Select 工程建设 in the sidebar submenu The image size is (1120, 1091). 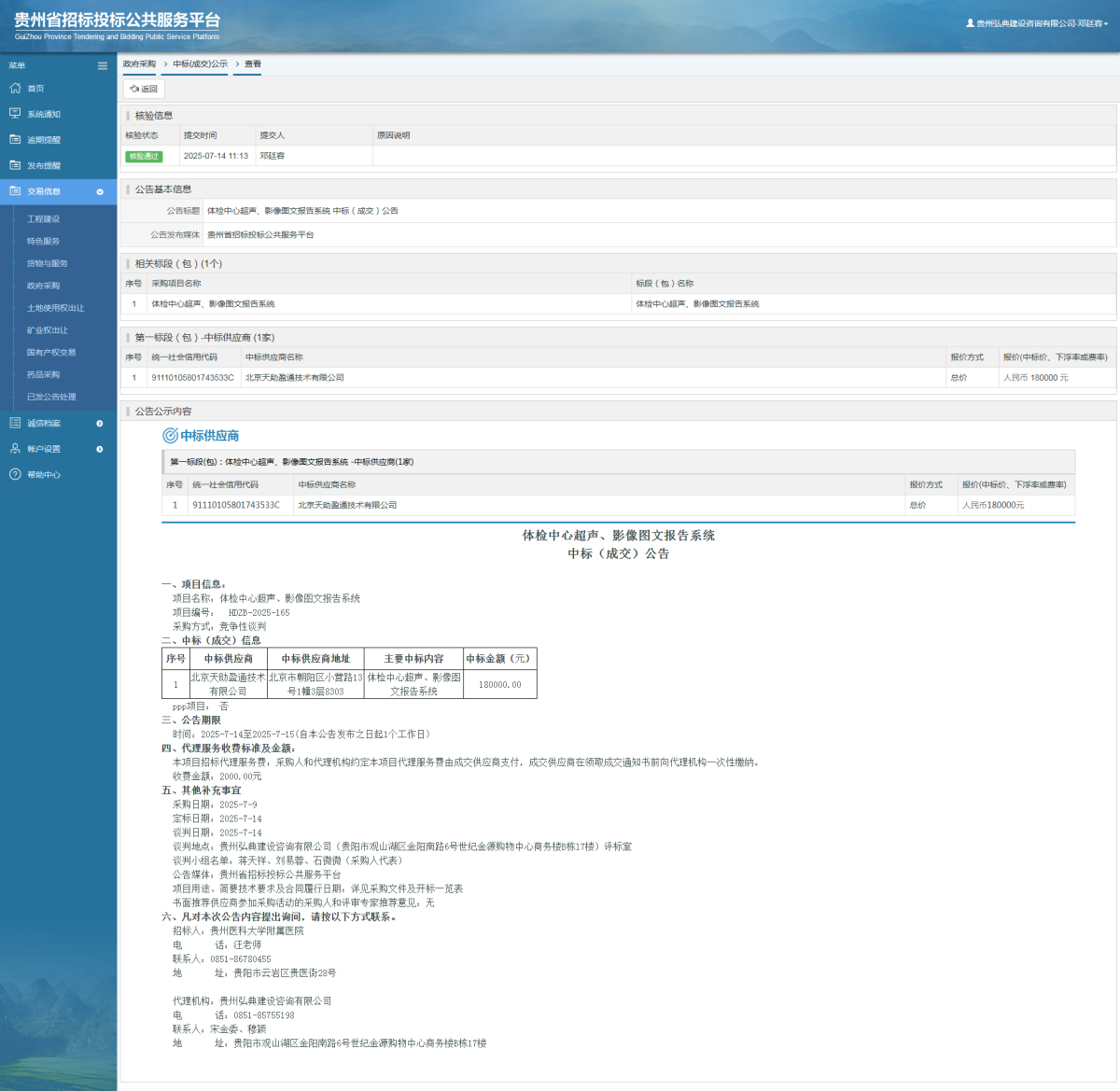click(x=43, y=219)
